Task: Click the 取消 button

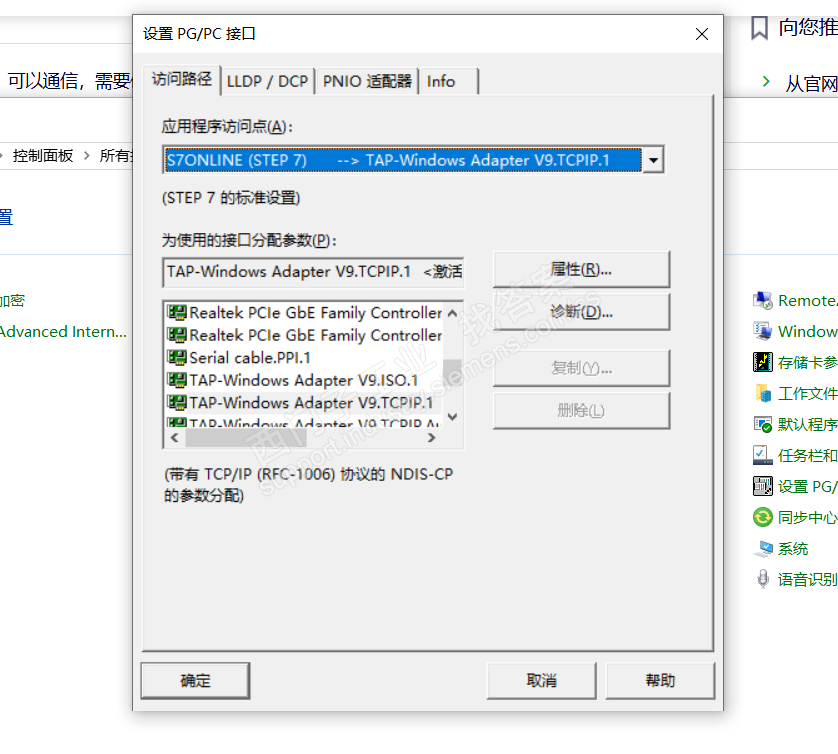Action: click(541, 681)
